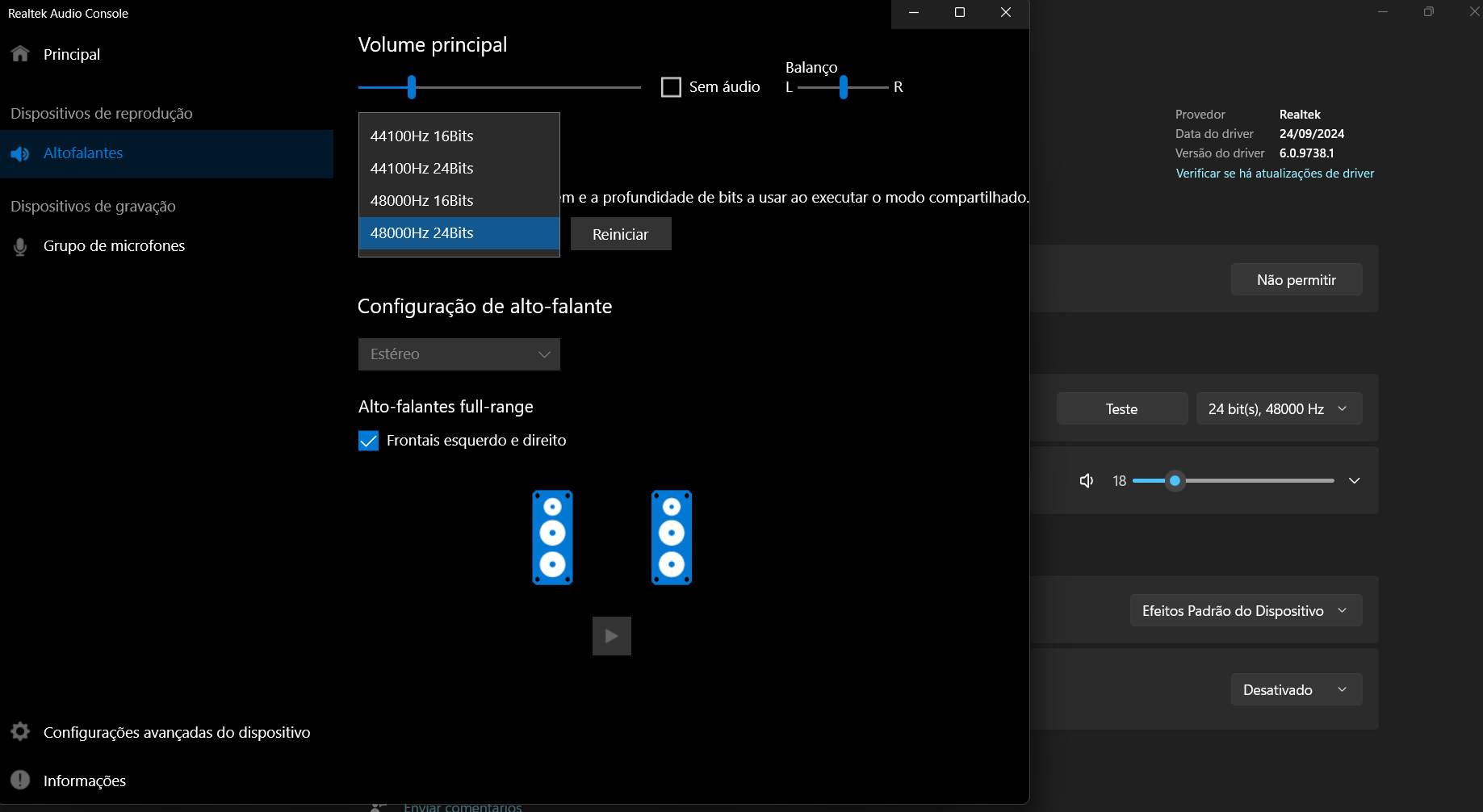1483x812 pixels.
Task: Minimize the Realtek Audio Console window
Action: coord(914,13)
